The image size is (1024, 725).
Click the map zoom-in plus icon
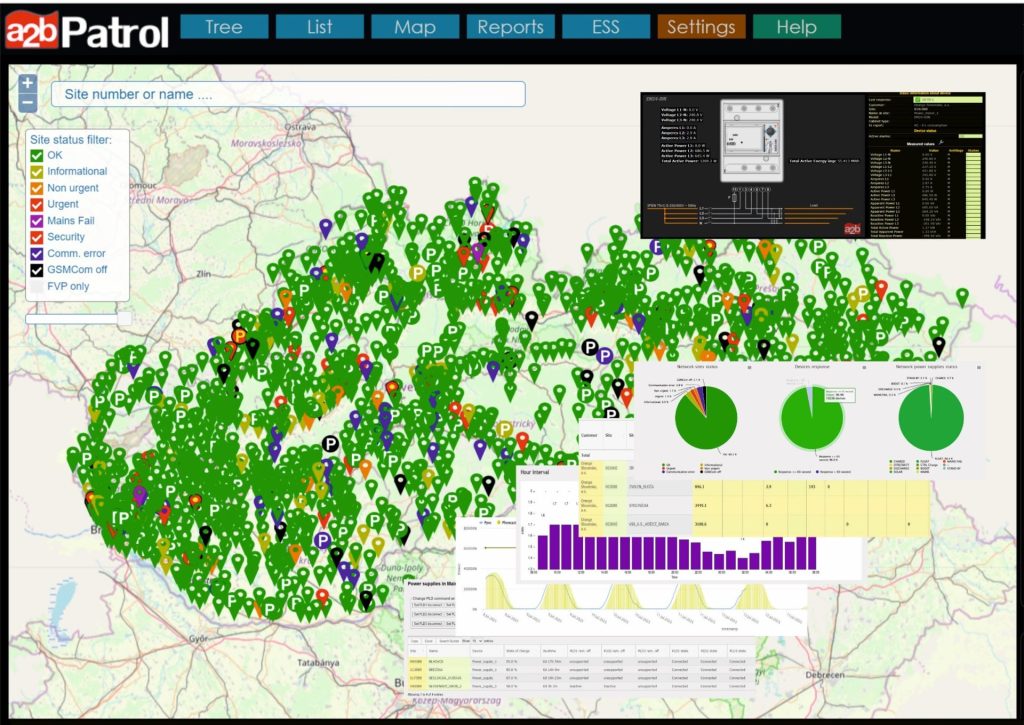(x=26, y=81)
